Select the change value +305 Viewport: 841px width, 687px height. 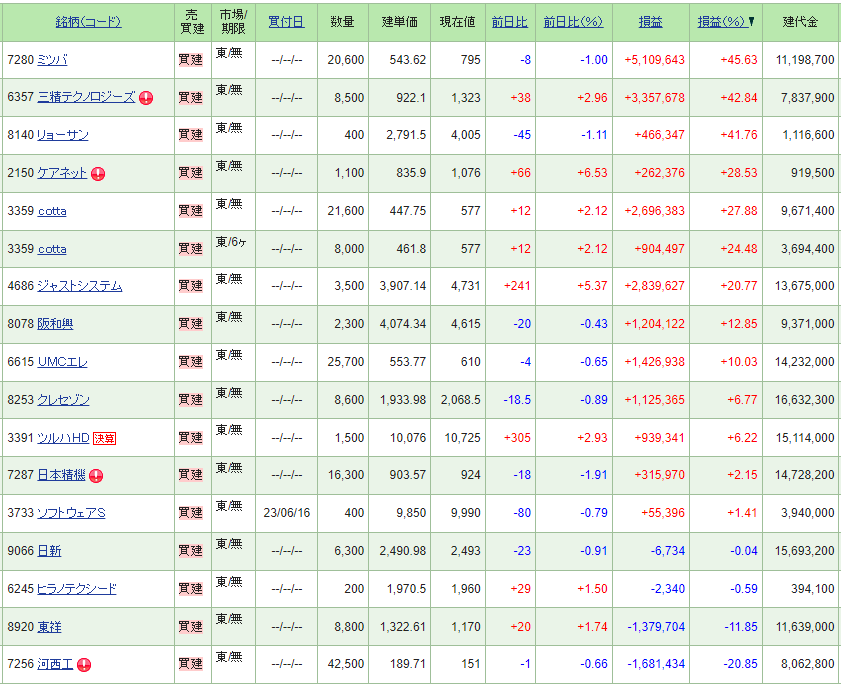click(x=517, y=438)
